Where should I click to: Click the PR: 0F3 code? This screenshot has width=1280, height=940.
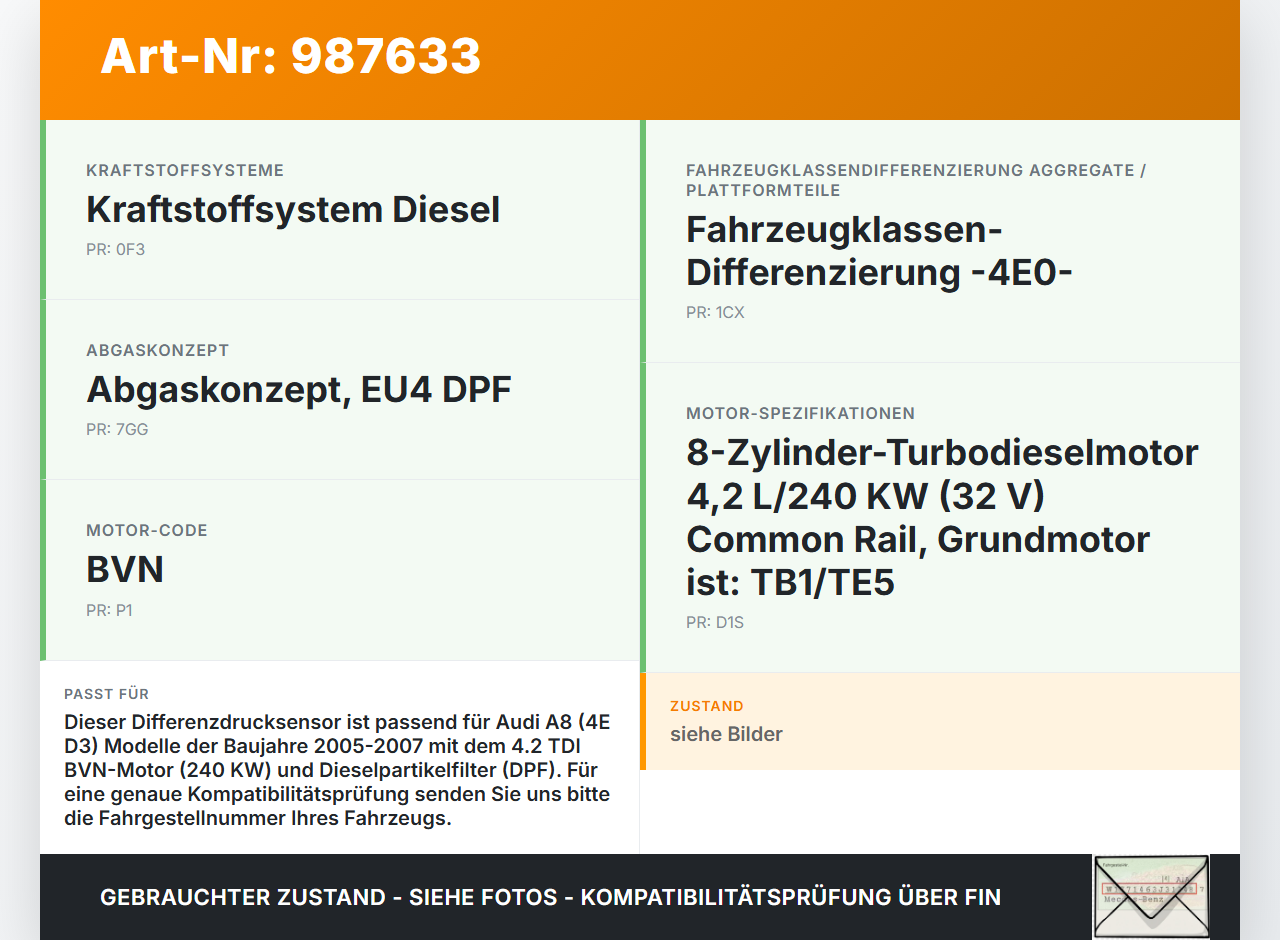pos(115,249)
